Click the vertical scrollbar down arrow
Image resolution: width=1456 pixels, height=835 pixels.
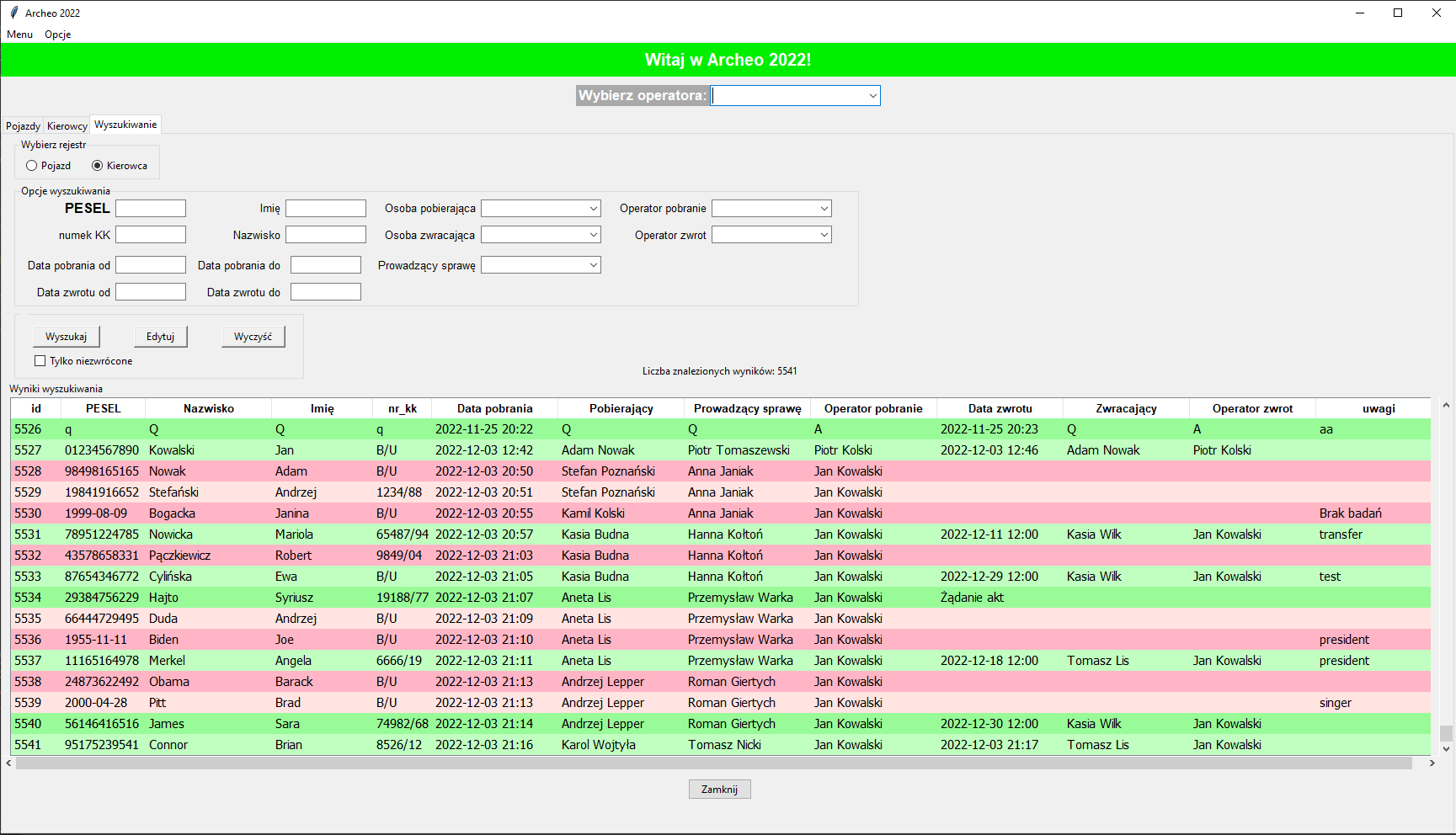point(1446,748)
